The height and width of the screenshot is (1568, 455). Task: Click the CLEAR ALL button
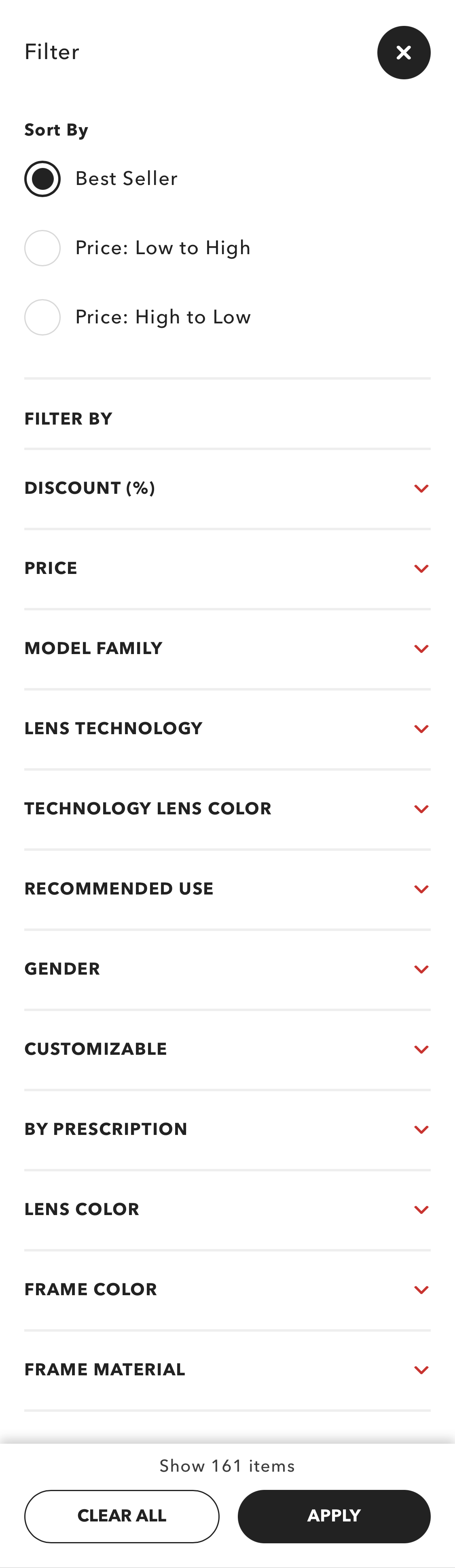[122, 1516]
